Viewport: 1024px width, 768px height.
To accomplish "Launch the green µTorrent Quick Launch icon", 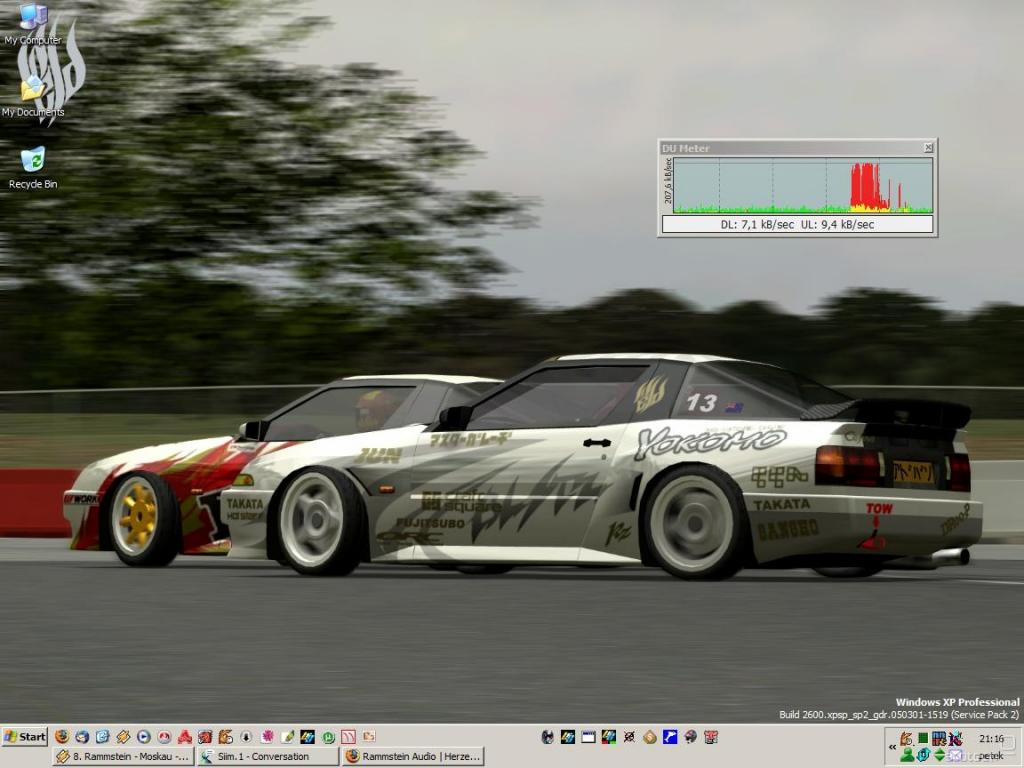I will pos(328,737).
